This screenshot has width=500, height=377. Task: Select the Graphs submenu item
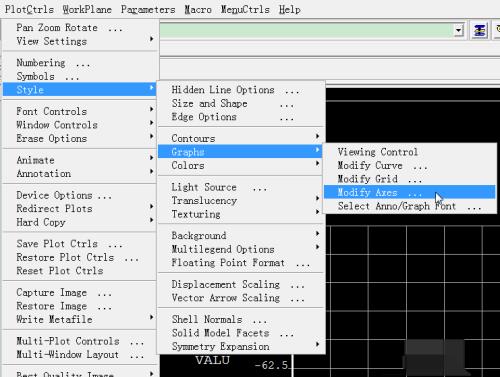pyautogui.click(x=241, y=152)
